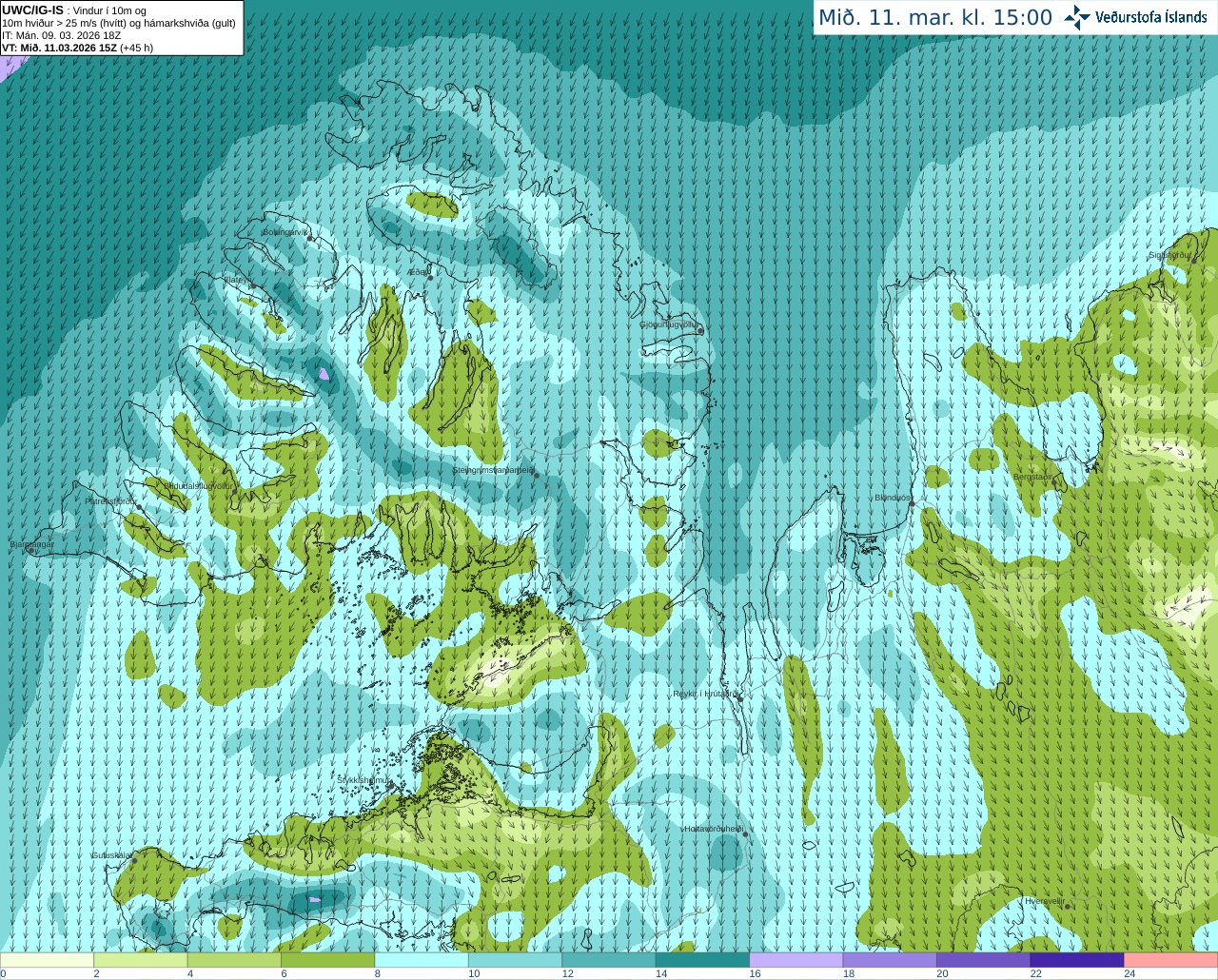Screen dimensions: 1218x980
Task: Click the Gjögurflugvöllur station label
Action: pyautogui.click(x=668, y=324)
